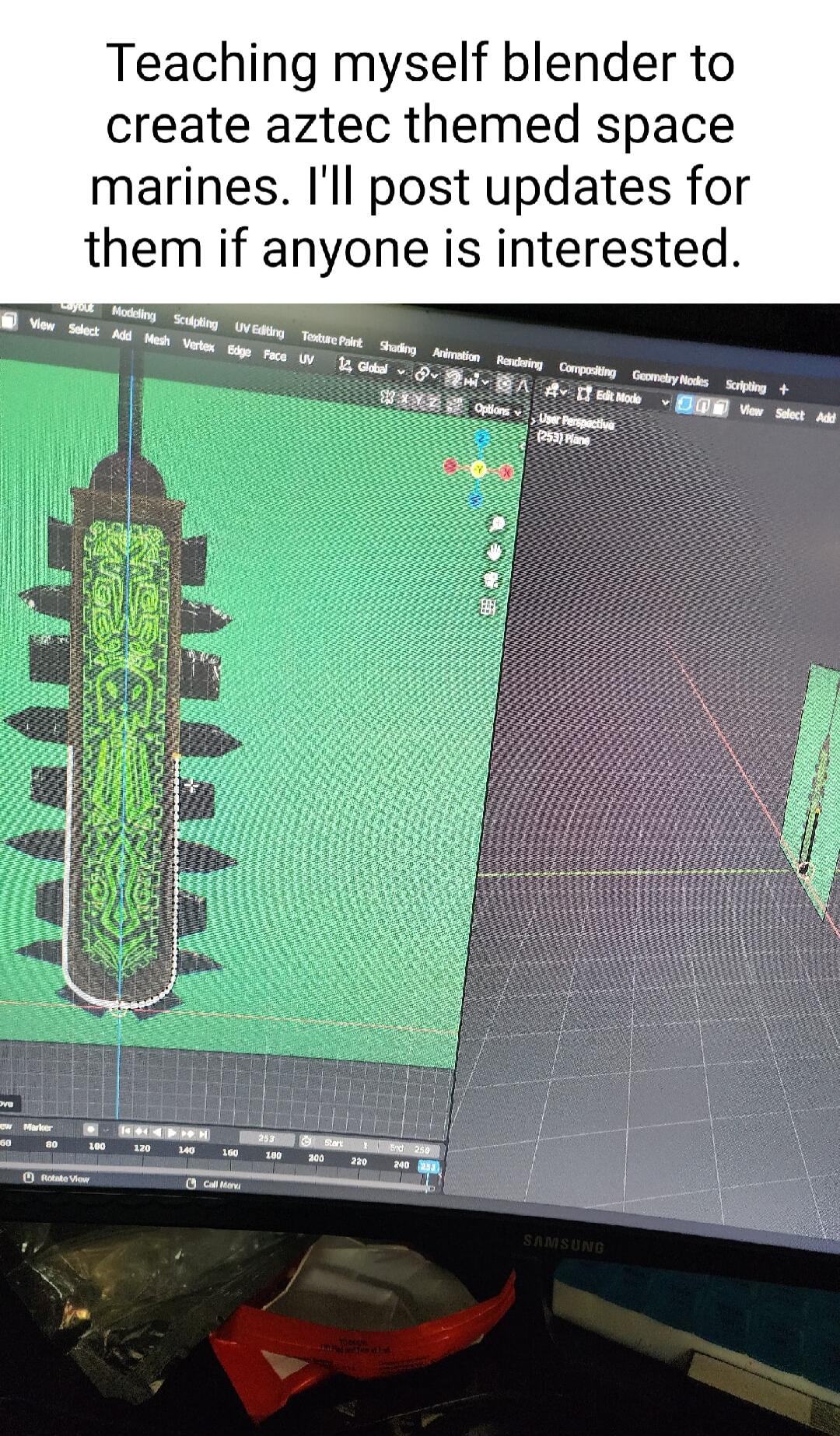Click the negative Z gizmo ball

pyautogui.click(x=476, y=499)
